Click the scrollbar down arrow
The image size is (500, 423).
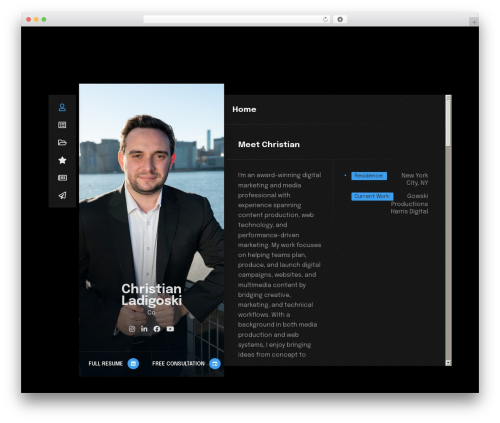[x=448, y=363]
